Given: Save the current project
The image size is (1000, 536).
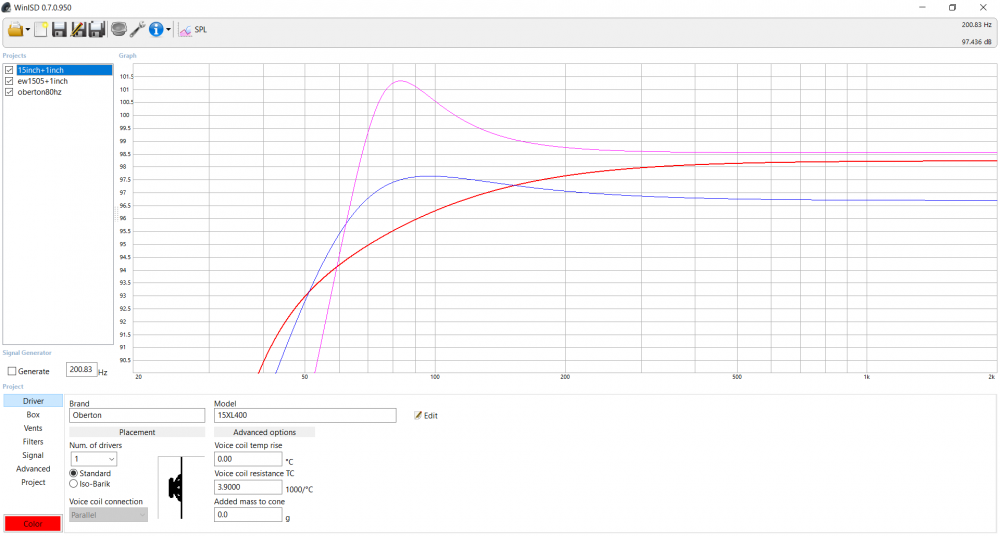Looking at the screenshot, I should (59, 29).
